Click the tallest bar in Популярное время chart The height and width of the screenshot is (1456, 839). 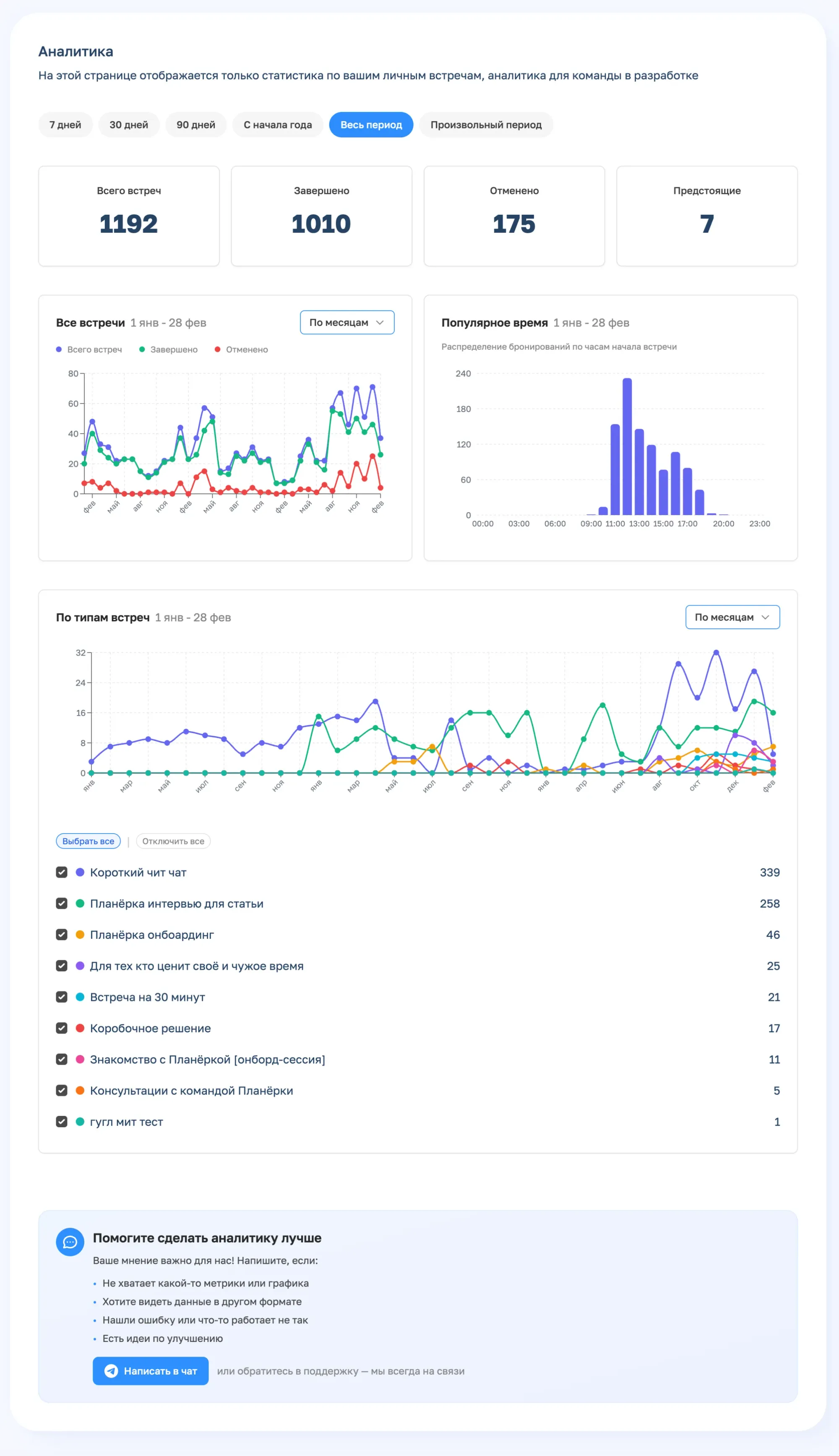[627, 447]
